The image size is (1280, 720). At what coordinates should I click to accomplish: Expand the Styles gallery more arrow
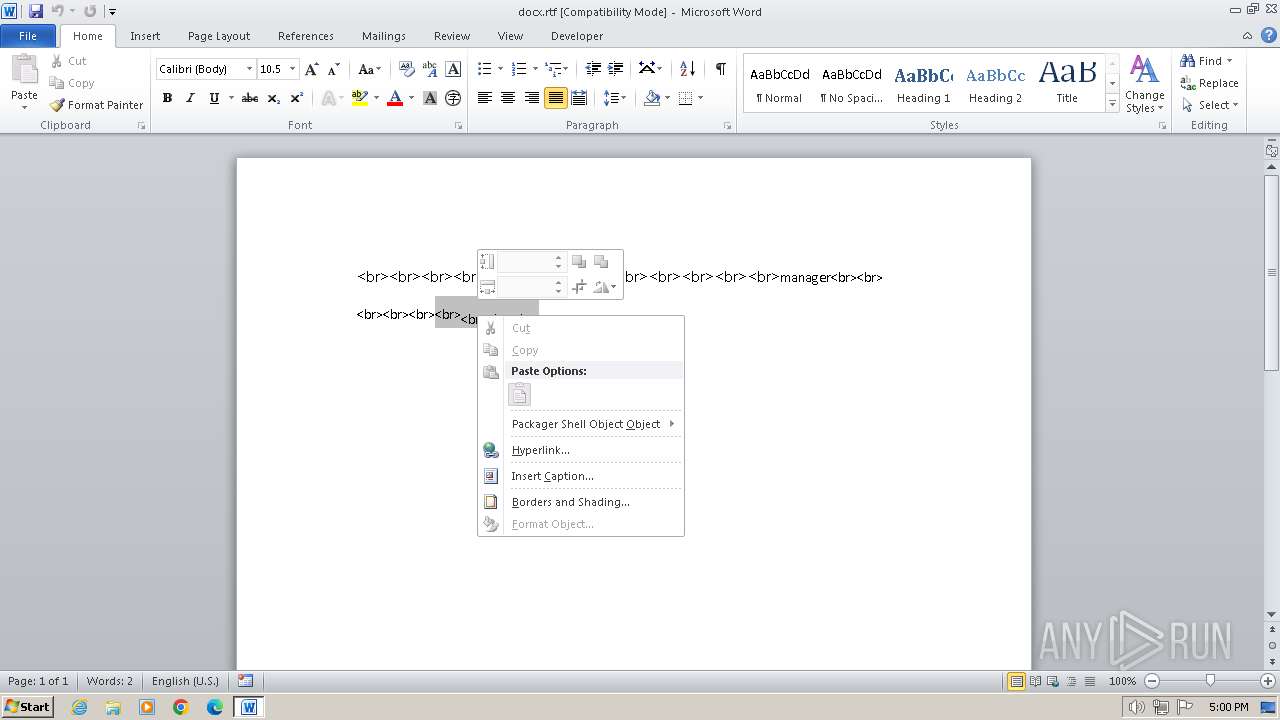tap(1112, 103)
